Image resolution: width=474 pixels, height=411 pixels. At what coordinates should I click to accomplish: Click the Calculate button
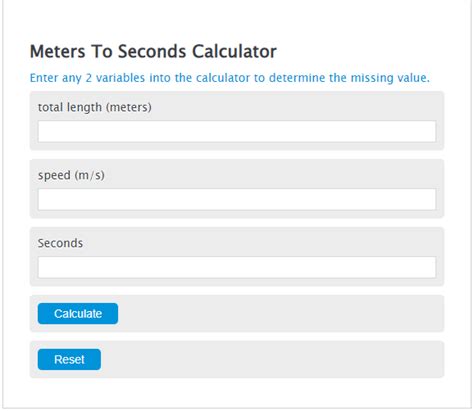pos(78,313)
